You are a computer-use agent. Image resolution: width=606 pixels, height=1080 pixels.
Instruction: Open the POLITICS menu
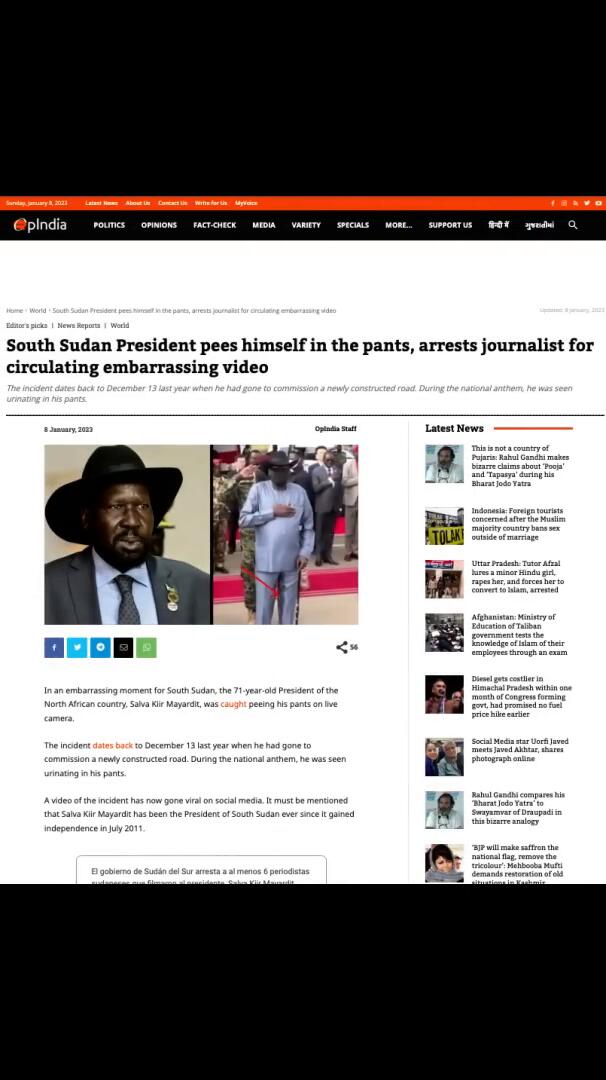pyautogui.click(x=109, y=225)
